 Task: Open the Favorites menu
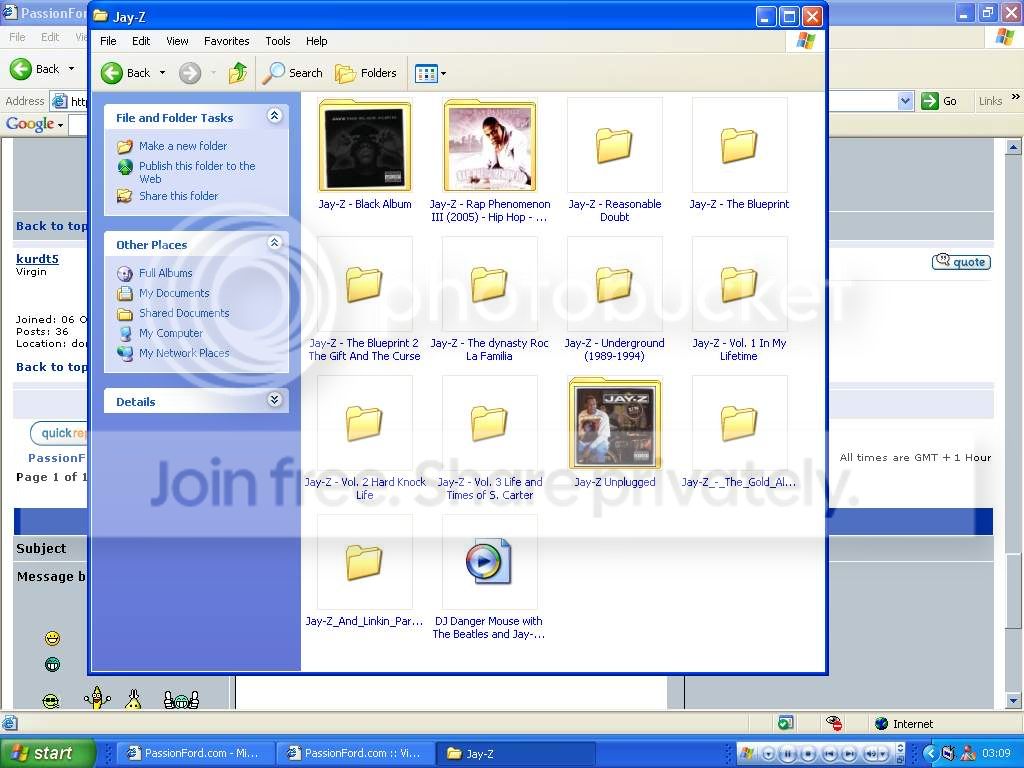(226, 41)
